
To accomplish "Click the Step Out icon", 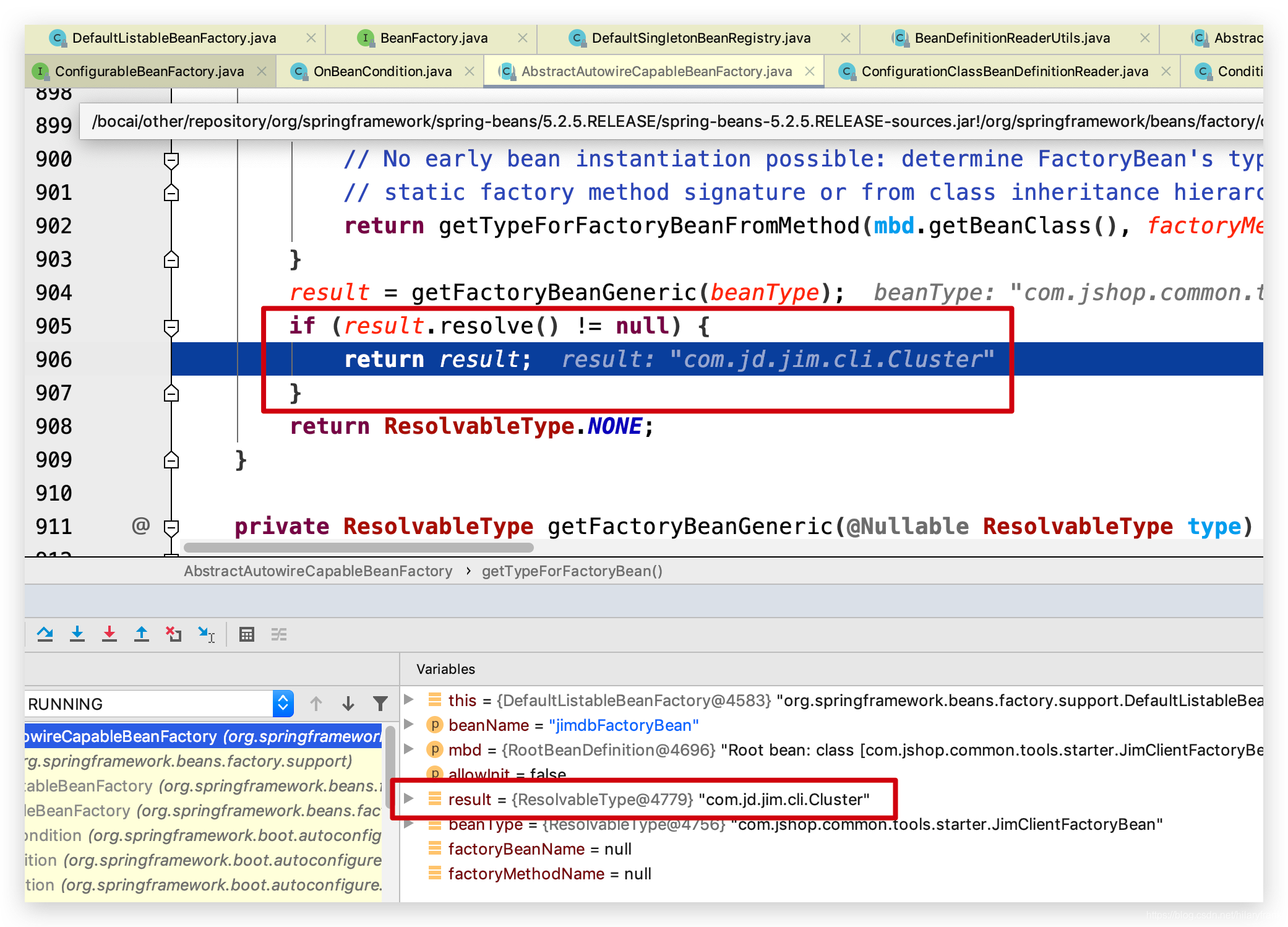I will (x=142, y=634).
